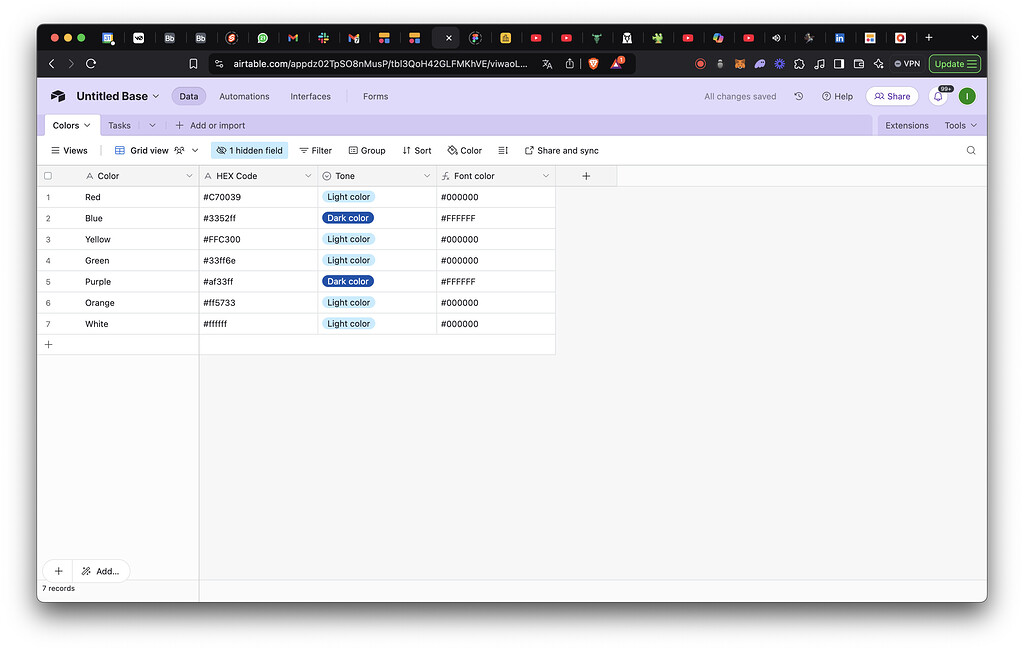Open the Filter options in the toolbar
This screenshot has height=651, width=1024.
click(315, 150)
